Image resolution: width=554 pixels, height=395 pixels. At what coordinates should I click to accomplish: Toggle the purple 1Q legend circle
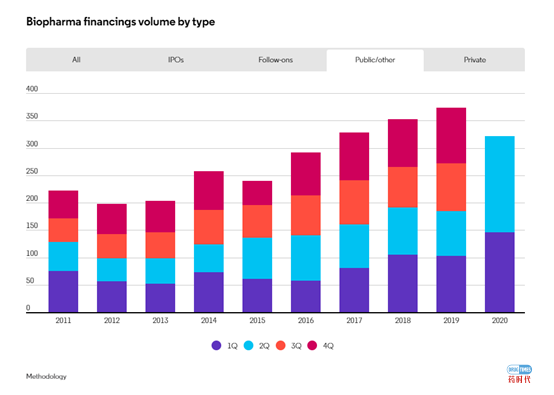pyautogui.click(x=216, y=345)
